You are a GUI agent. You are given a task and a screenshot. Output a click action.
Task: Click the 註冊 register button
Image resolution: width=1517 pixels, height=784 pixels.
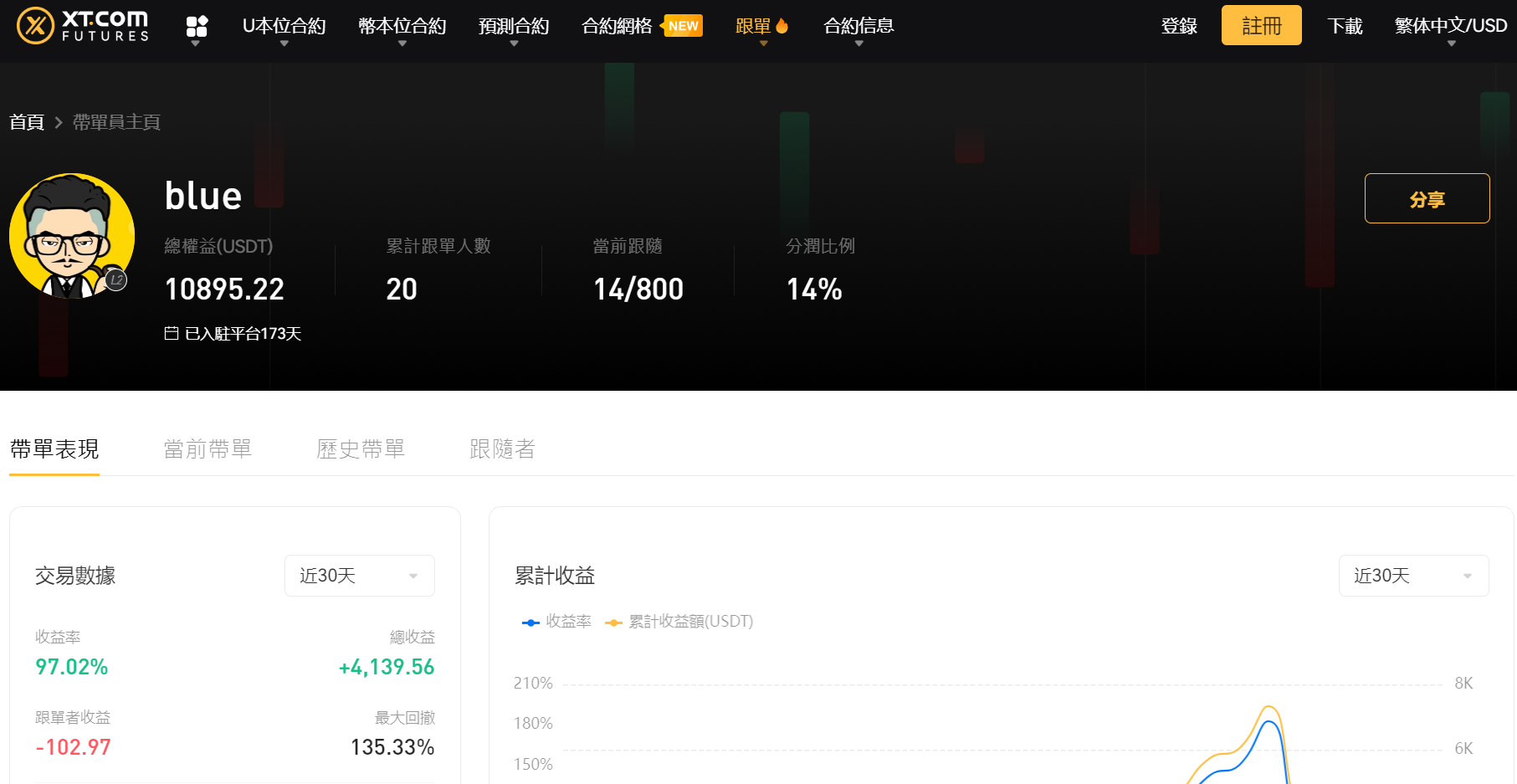point(1262,25)
